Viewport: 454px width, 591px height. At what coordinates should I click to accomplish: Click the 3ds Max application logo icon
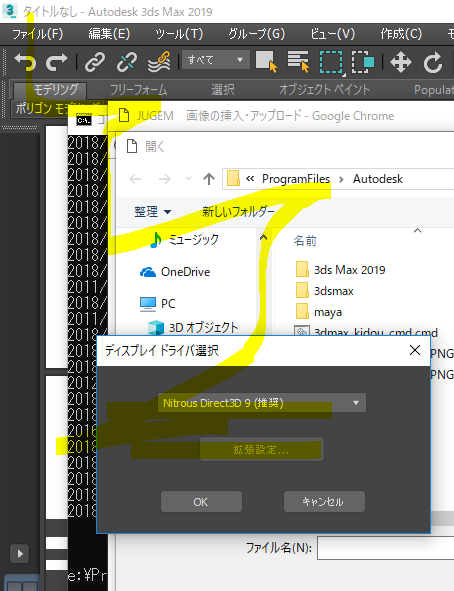point(10,11)
